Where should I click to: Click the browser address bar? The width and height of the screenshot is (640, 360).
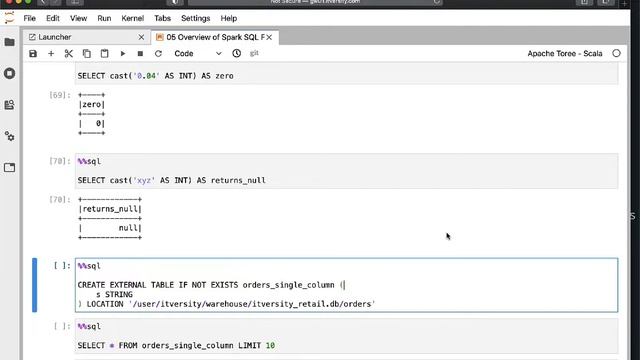315,2
